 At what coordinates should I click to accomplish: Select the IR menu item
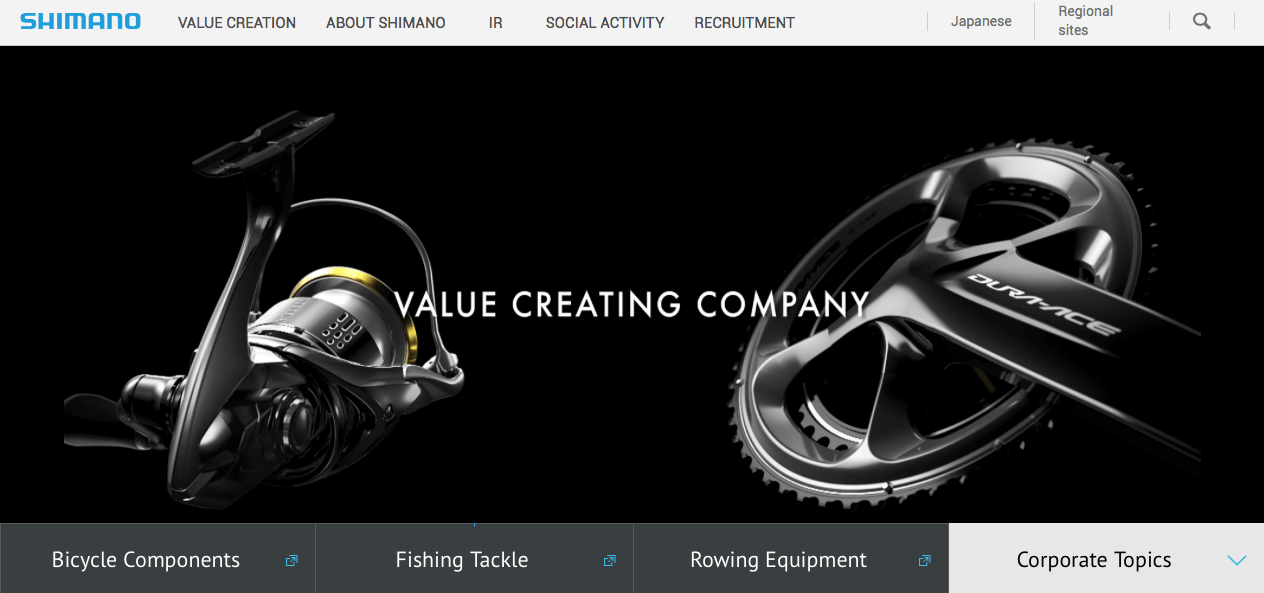point(496,22)
